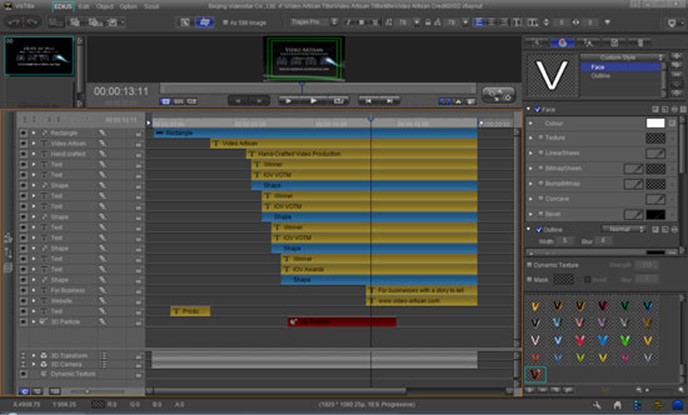The height and width of the screenshot is (415, 688).
Task: Click the Redo arrow in the toolbar
Action: (x=32, y=22)
